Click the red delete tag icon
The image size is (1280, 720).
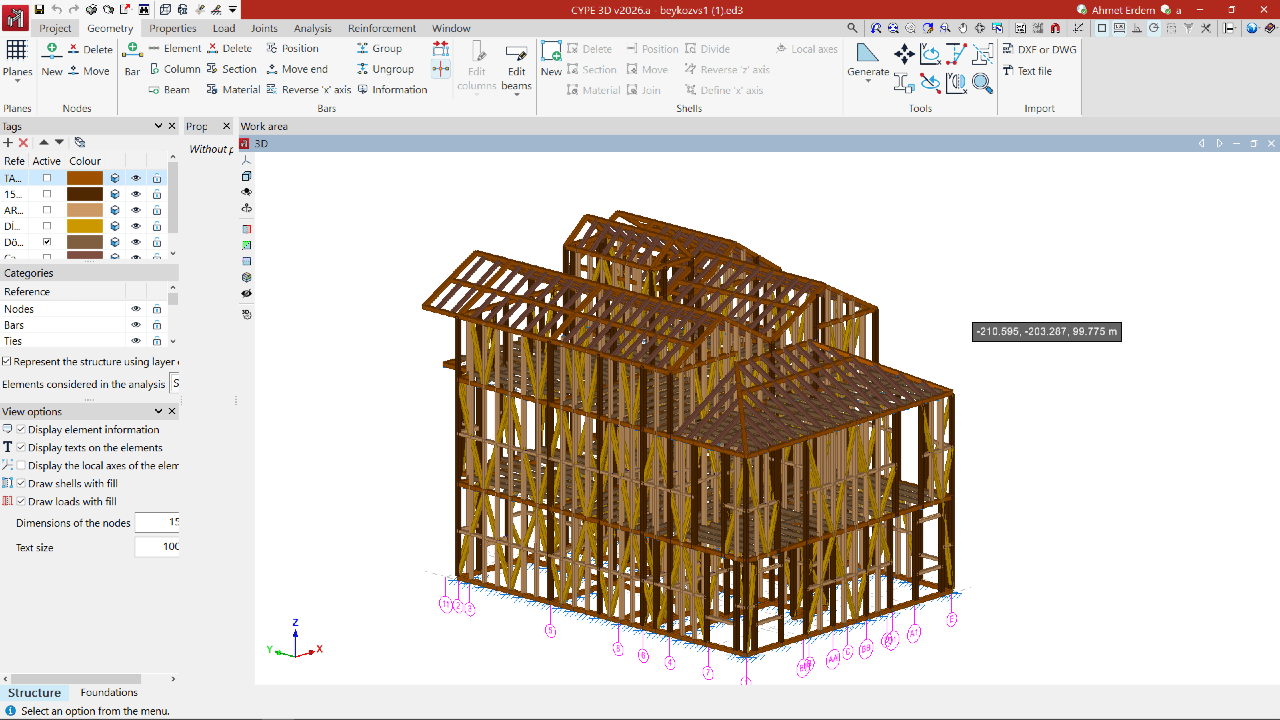[24, 143]
